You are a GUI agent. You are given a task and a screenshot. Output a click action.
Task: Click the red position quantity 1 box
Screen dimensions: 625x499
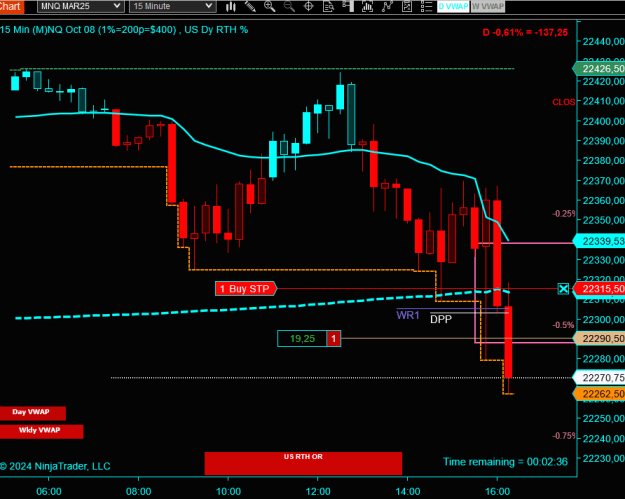click(334, 339)
